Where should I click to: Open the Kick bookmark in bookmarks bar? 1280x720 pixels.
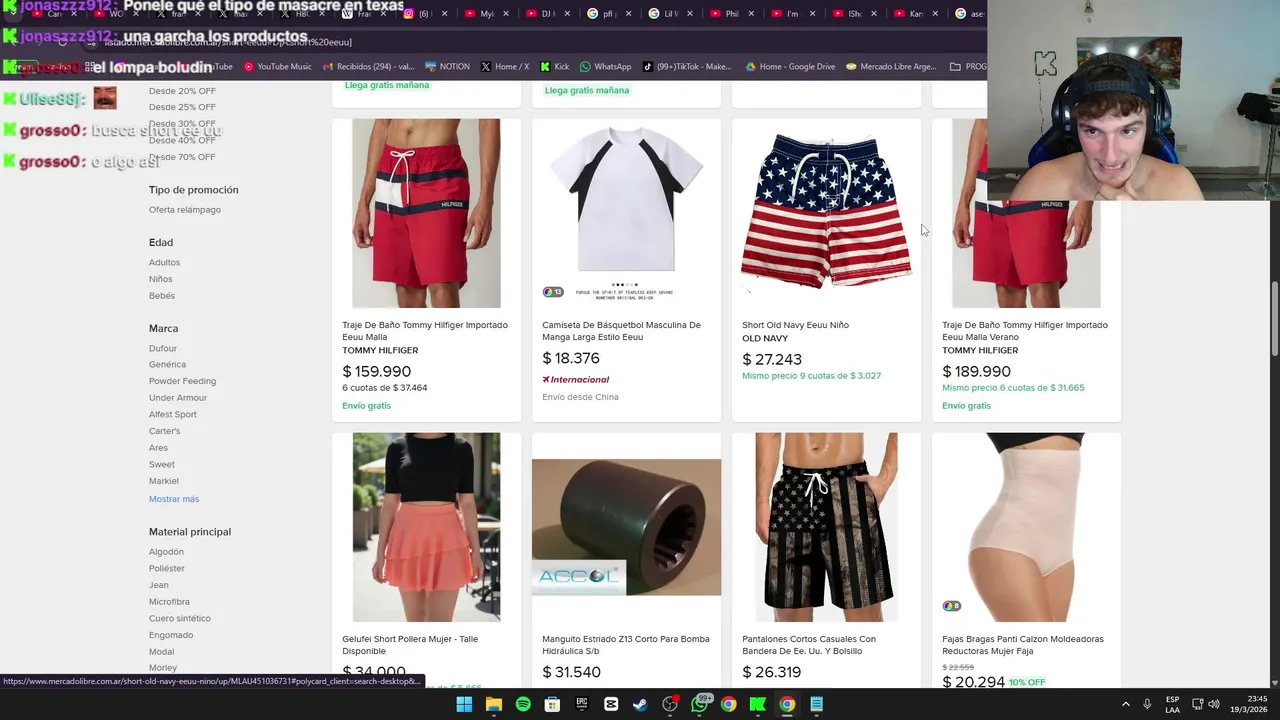(555, 66)
